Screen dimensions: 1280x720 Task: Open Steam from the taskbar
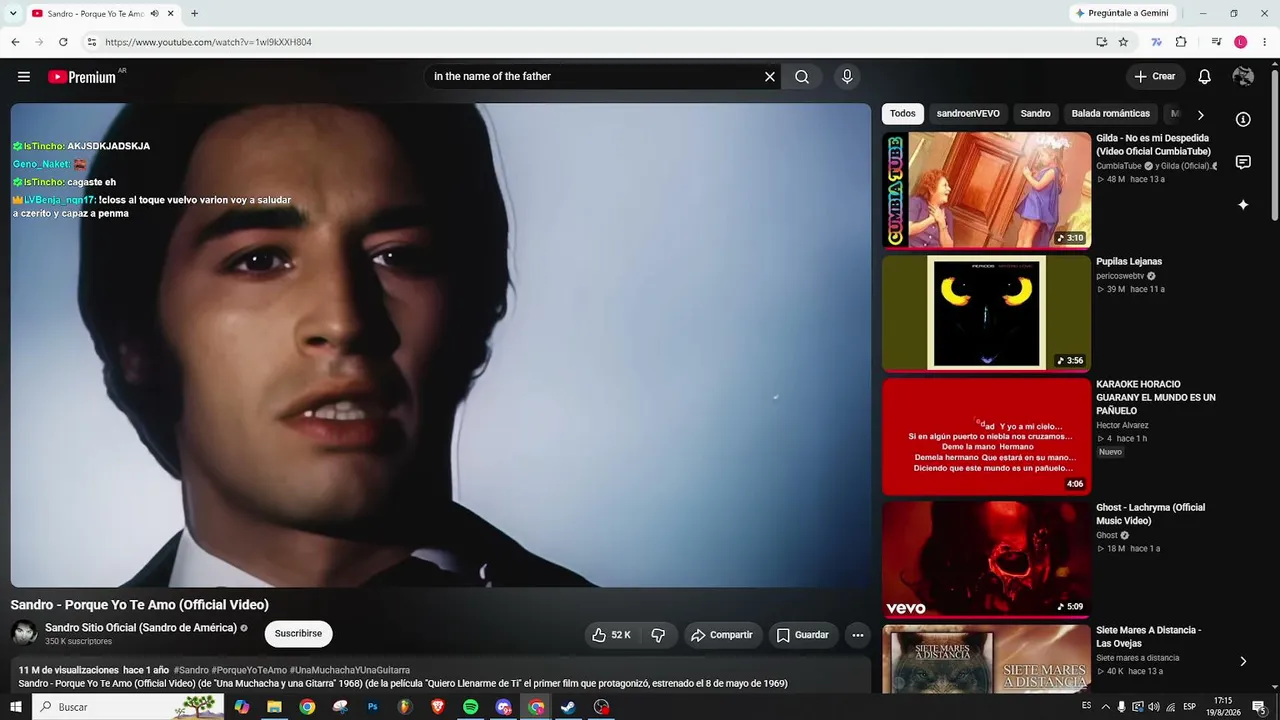[x=568, y=707]
